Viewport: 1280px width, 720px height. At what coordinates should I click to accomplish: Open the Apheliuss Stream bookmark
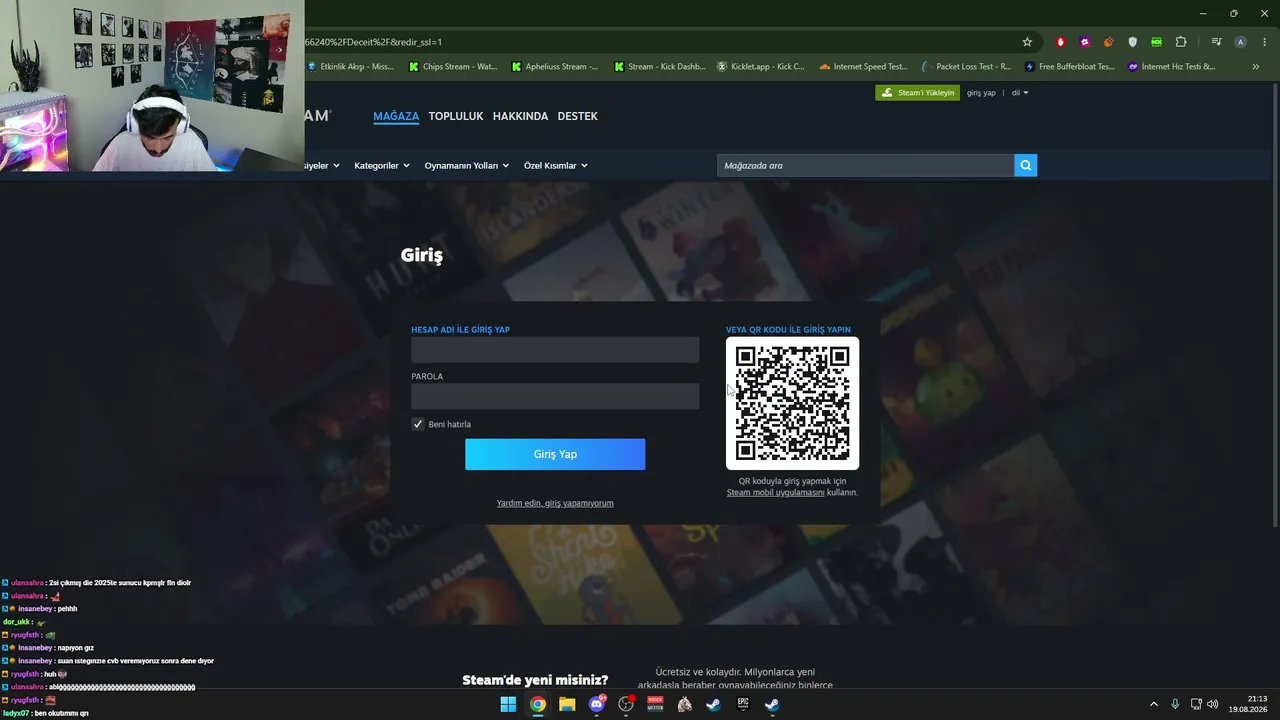555,67
